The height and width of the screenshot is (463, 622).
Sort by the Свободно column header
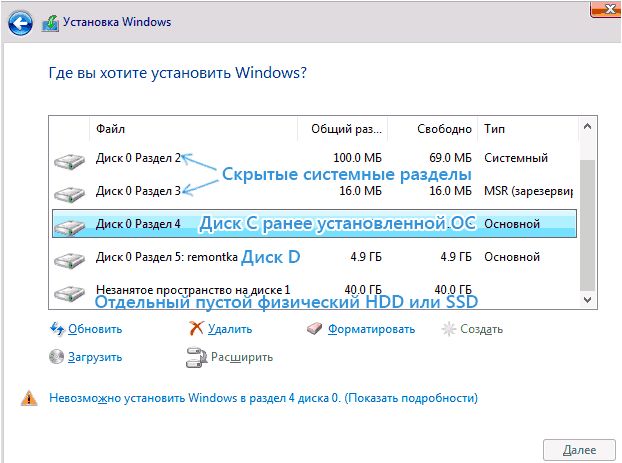(x=433, y=129)
